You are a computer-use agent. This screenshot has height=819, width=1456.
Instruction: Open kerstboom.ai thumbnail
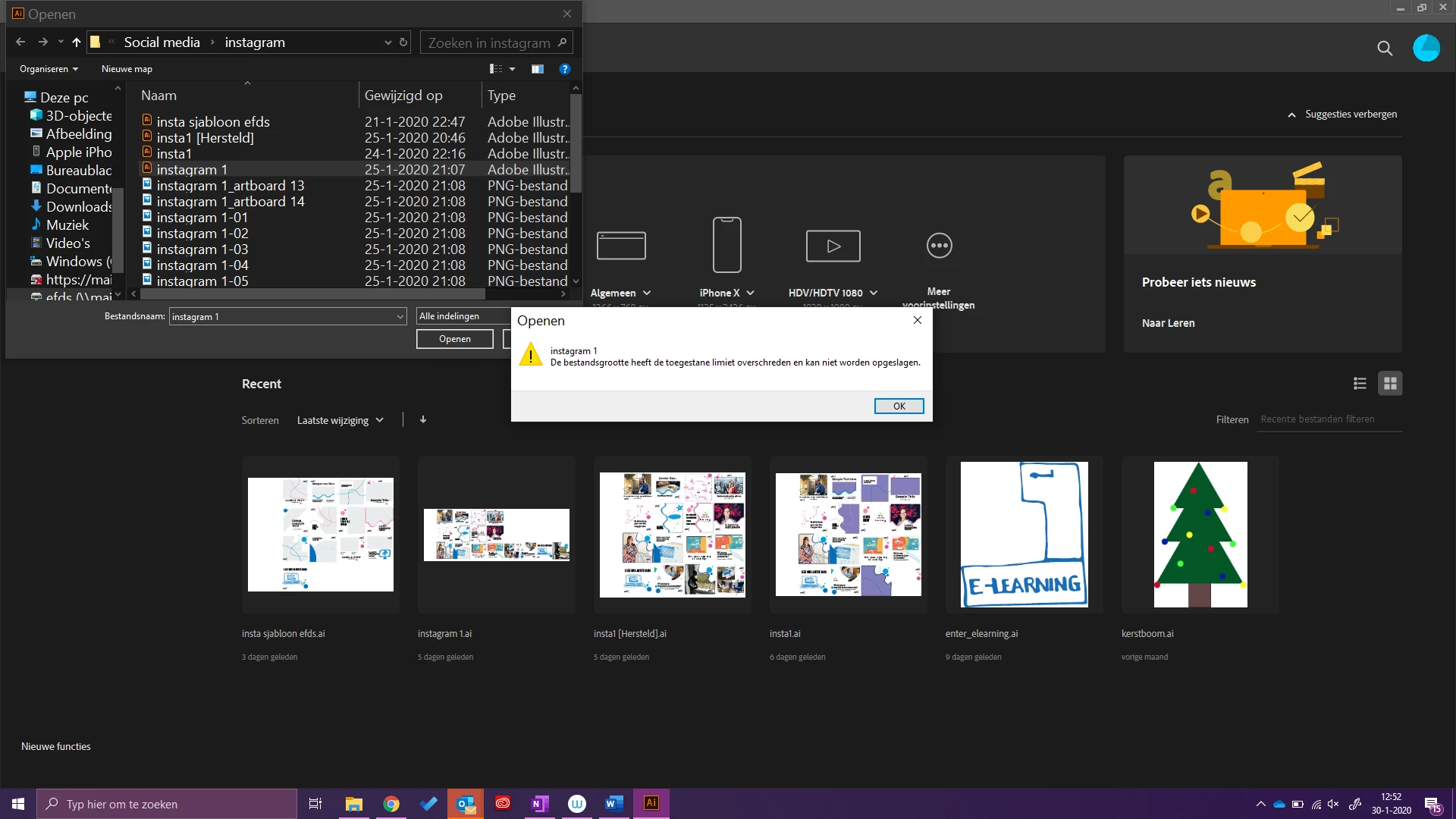click(x=1200, y=535)
